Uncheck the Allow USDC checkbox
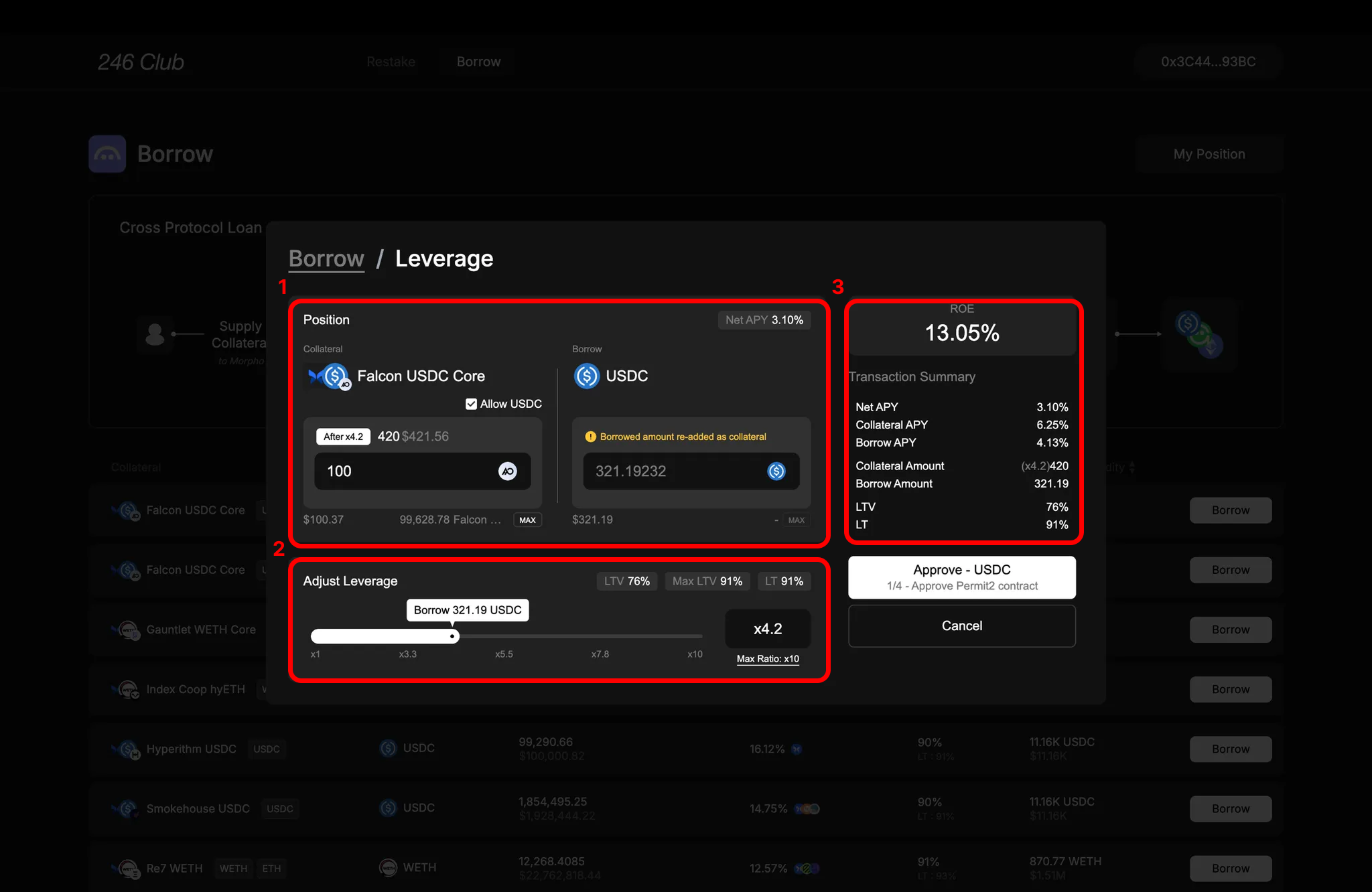Viewport: 1372px width, 892px height. [x=471, y=404]
